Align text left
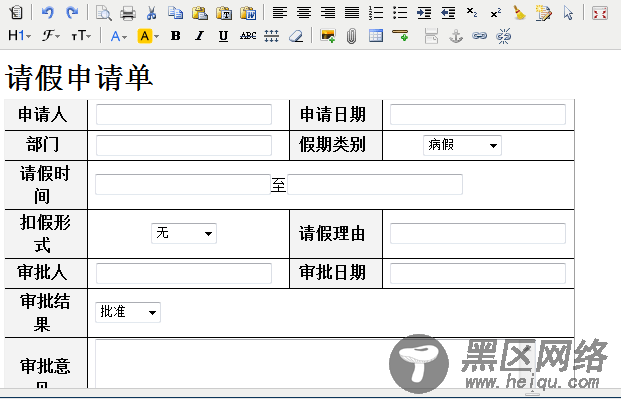 (280, 13)
